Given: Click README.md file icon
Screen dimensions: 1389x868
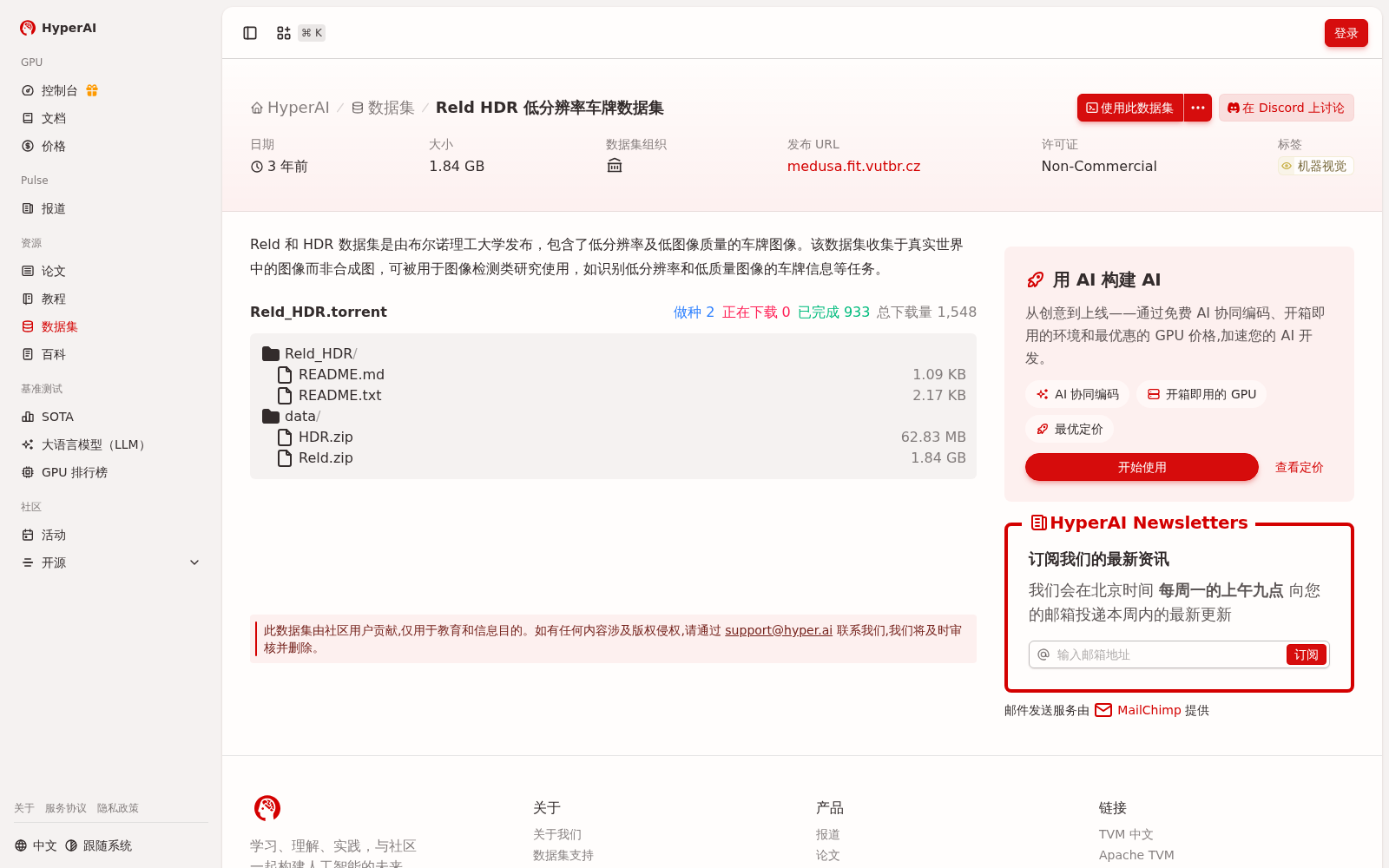Looking at the screenshot, I should click(285, 374).
